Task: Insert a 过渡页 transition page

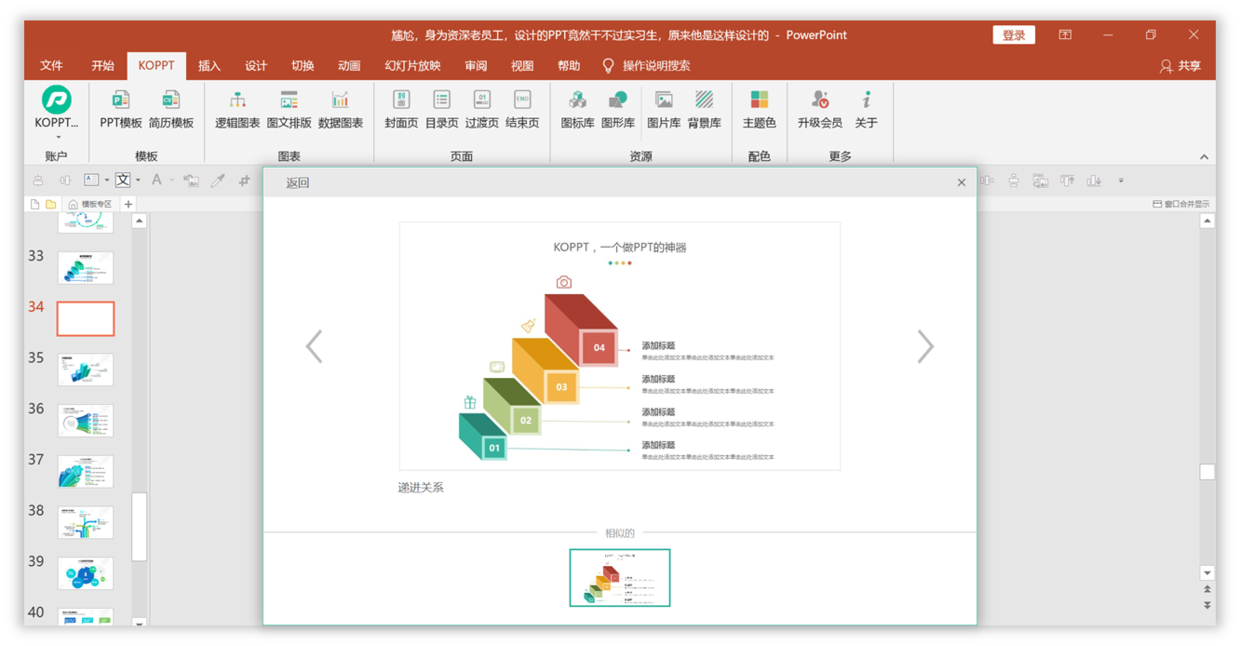Action: pos(482,107)
